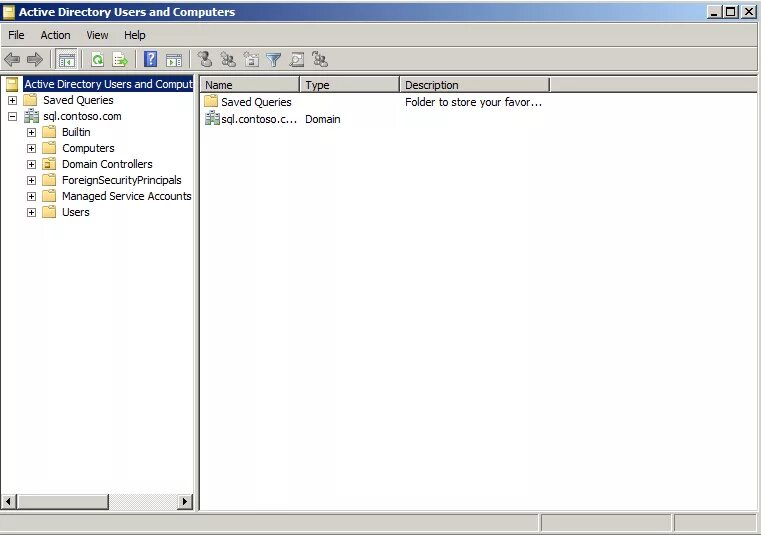The image size is (761, 535).
Task: Select Computers in the tree
Action: coord(88,148)
